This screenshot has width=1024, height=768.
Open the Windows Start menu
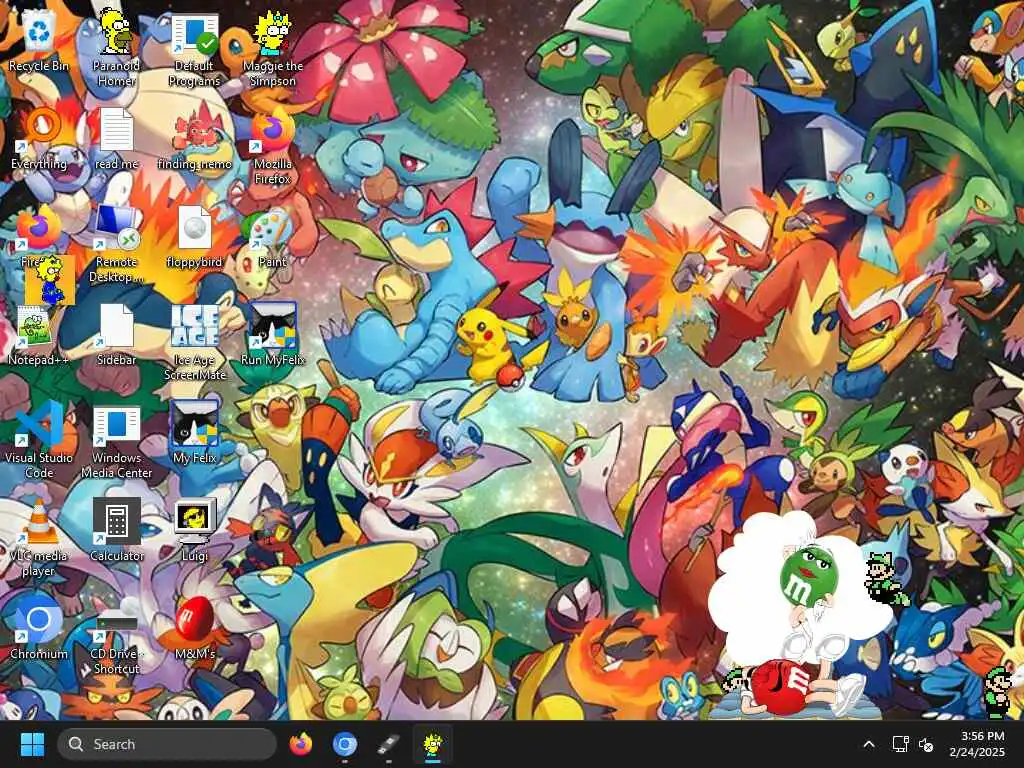click(x=32, y=744)
